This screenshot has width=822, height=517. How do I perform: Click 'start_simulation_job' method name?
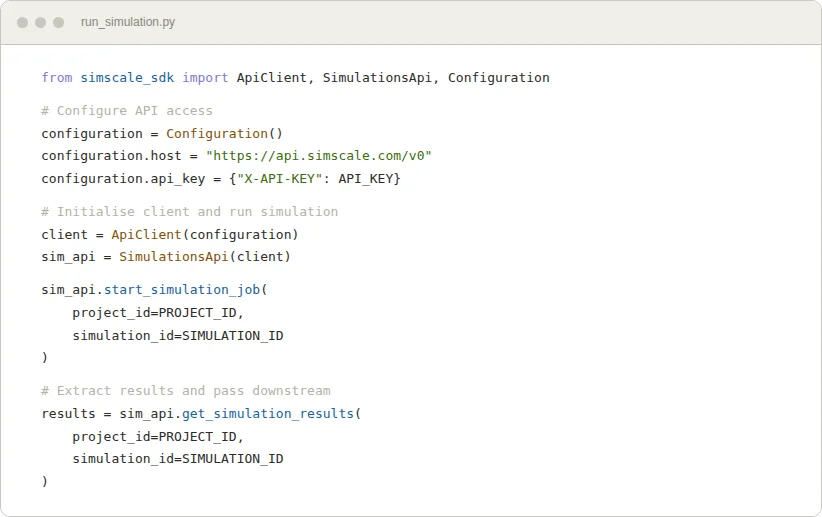tap(182, 290)
